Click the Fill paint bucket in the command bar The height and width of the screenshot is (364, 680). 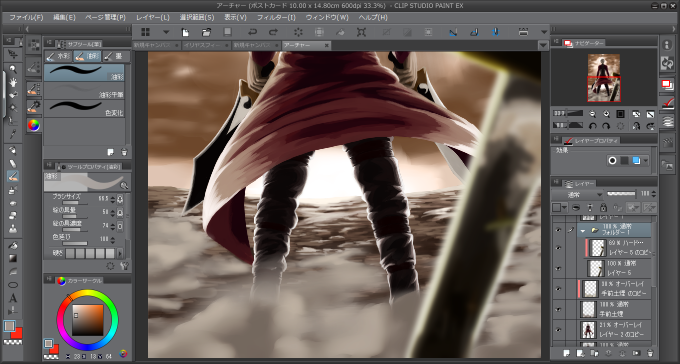click(340, 32)
